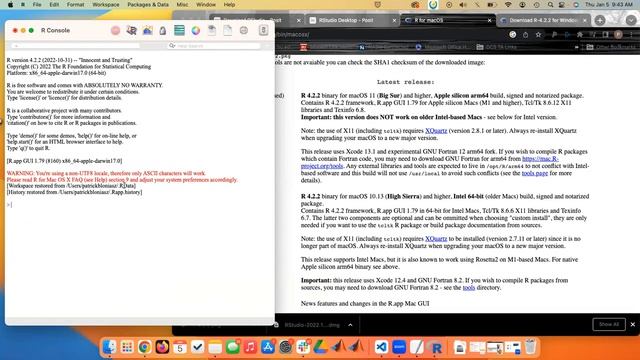Open Google Chrome from the Dock
Viewport: 640px width, 360px height.
pyautogui.click(x=144, y=347)
